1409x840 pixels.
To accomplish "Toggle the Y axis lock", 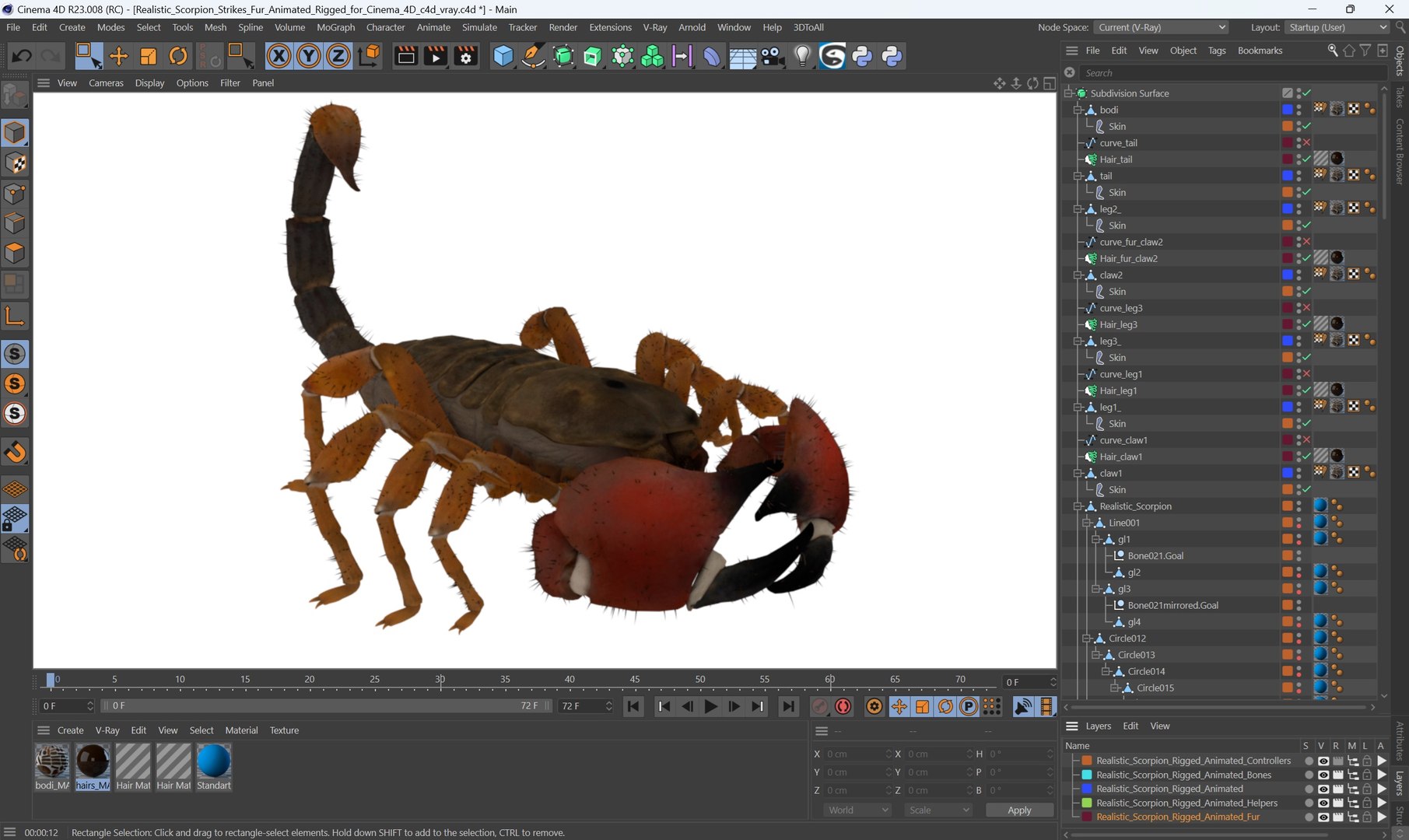I will (308, 56).
